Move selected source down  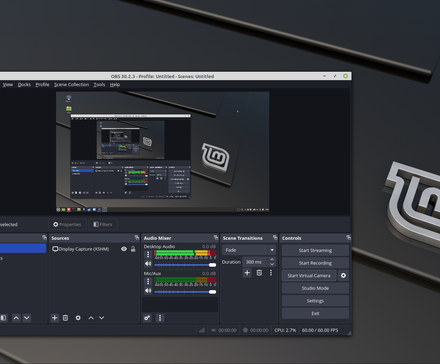coord(102,318)
